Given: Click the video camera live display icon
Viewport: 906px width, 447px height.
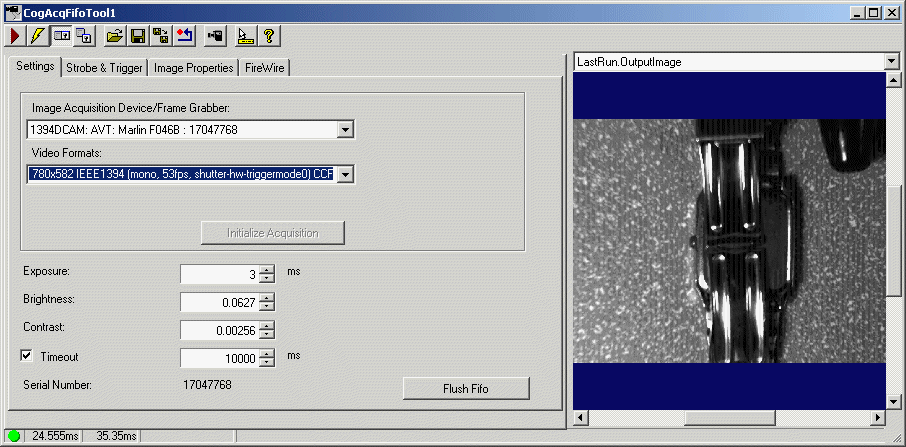Looking at the screenshot, I should [x=214, y=36].
